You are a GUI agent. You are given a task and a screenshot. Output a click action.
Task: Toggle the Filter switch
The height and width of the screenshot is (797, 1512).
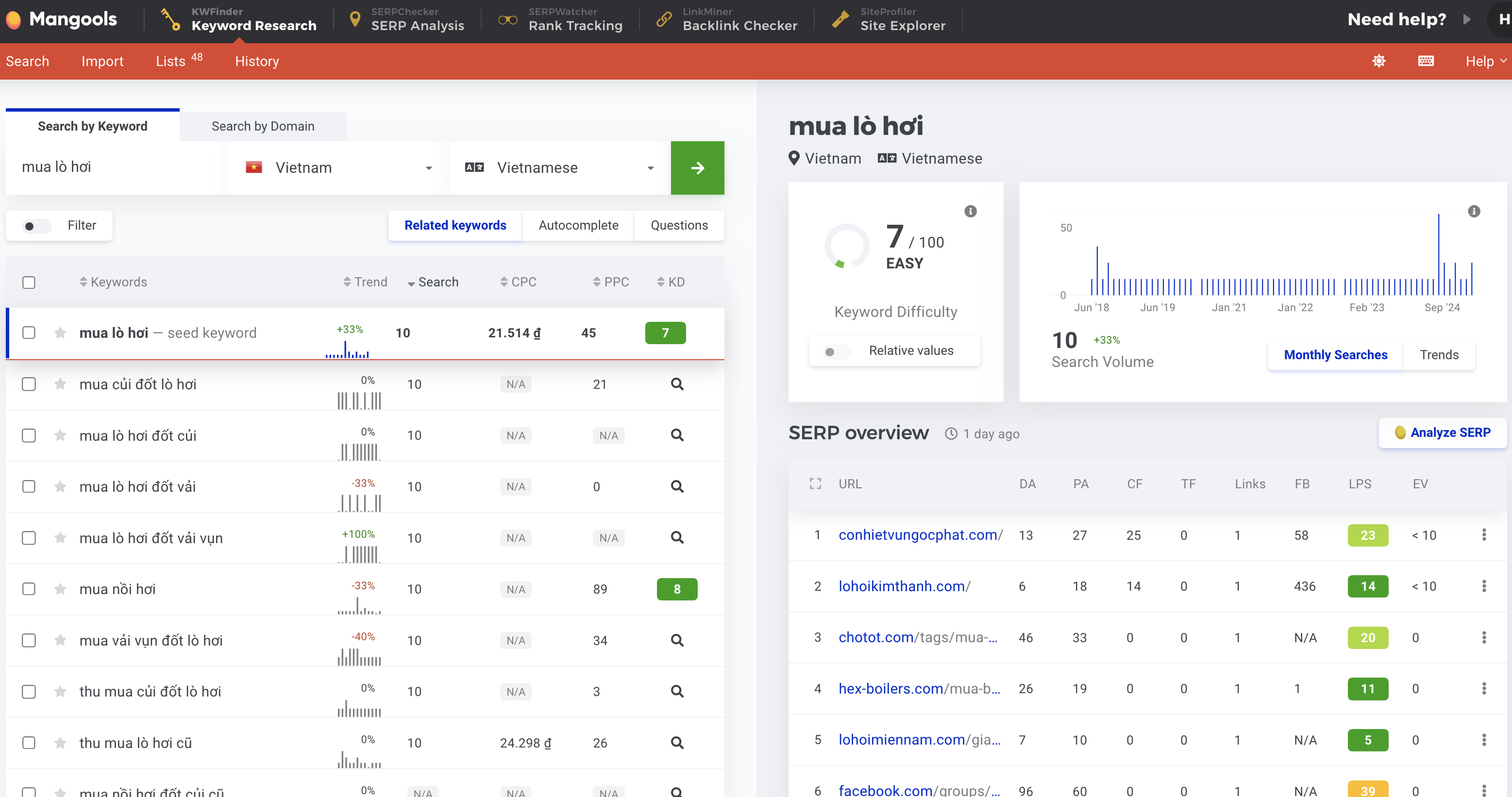tap(36, 226)
